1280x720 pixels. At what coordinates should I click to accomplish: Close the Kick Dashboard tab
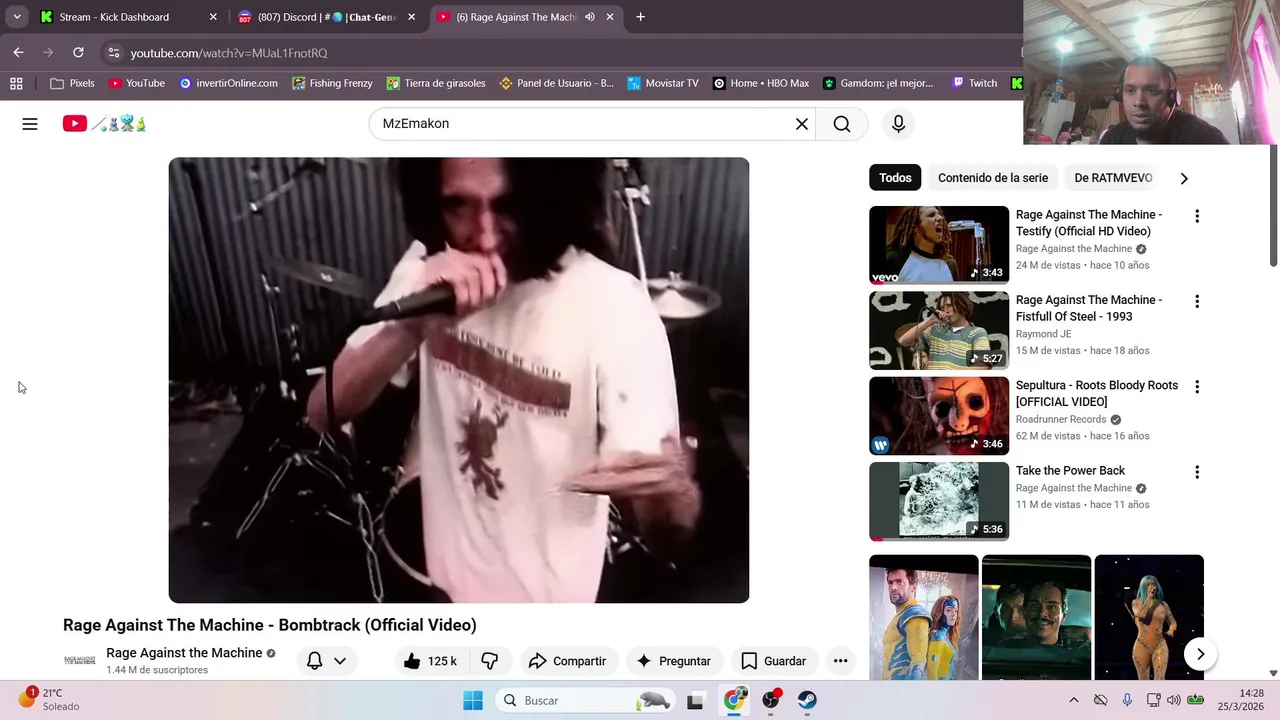[212, 17]
